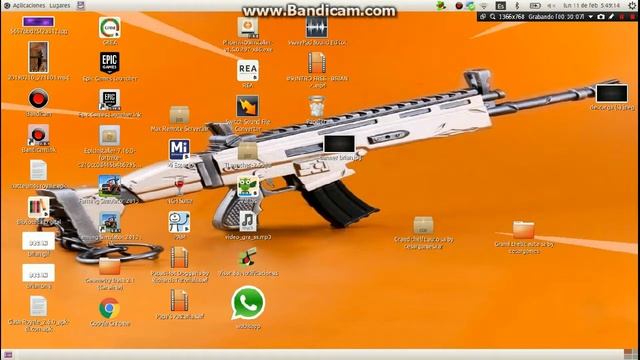Pause recording with the red pause button
This screenshot has height=360, width=640.
[622, 17]
